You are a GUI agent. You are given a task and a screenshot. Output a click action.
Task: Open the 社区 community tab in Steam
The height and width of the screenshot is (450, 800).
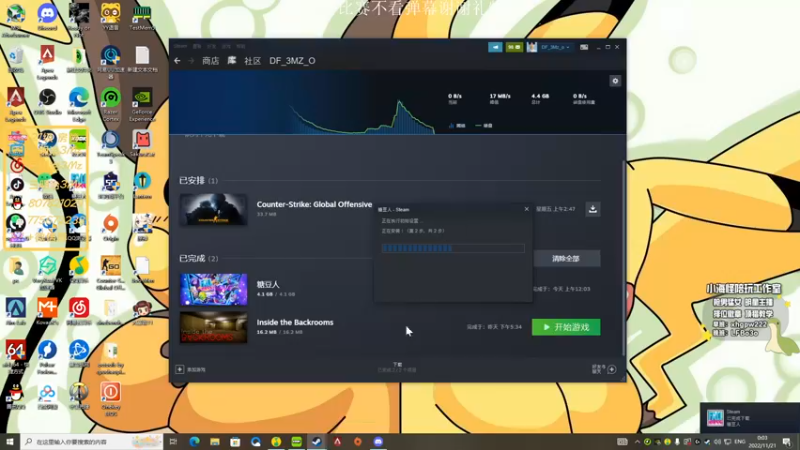[253, 61]
